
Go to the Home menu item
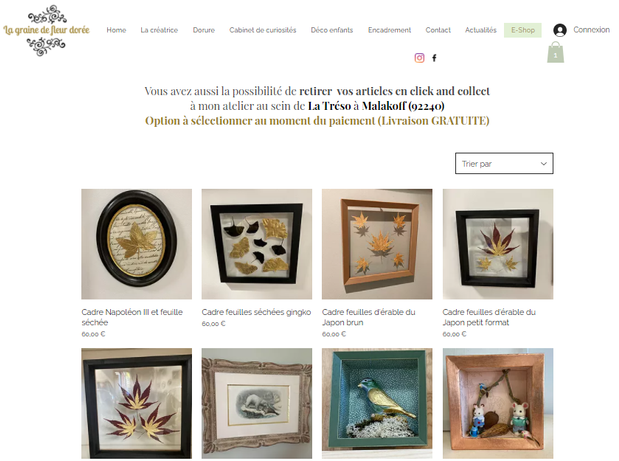click(116, 30)
